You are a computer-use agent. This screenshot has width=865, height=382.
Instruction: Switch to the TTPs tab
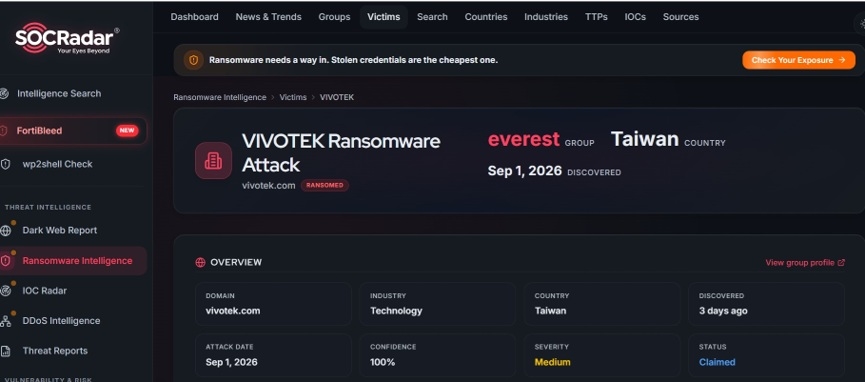[596, 17]
